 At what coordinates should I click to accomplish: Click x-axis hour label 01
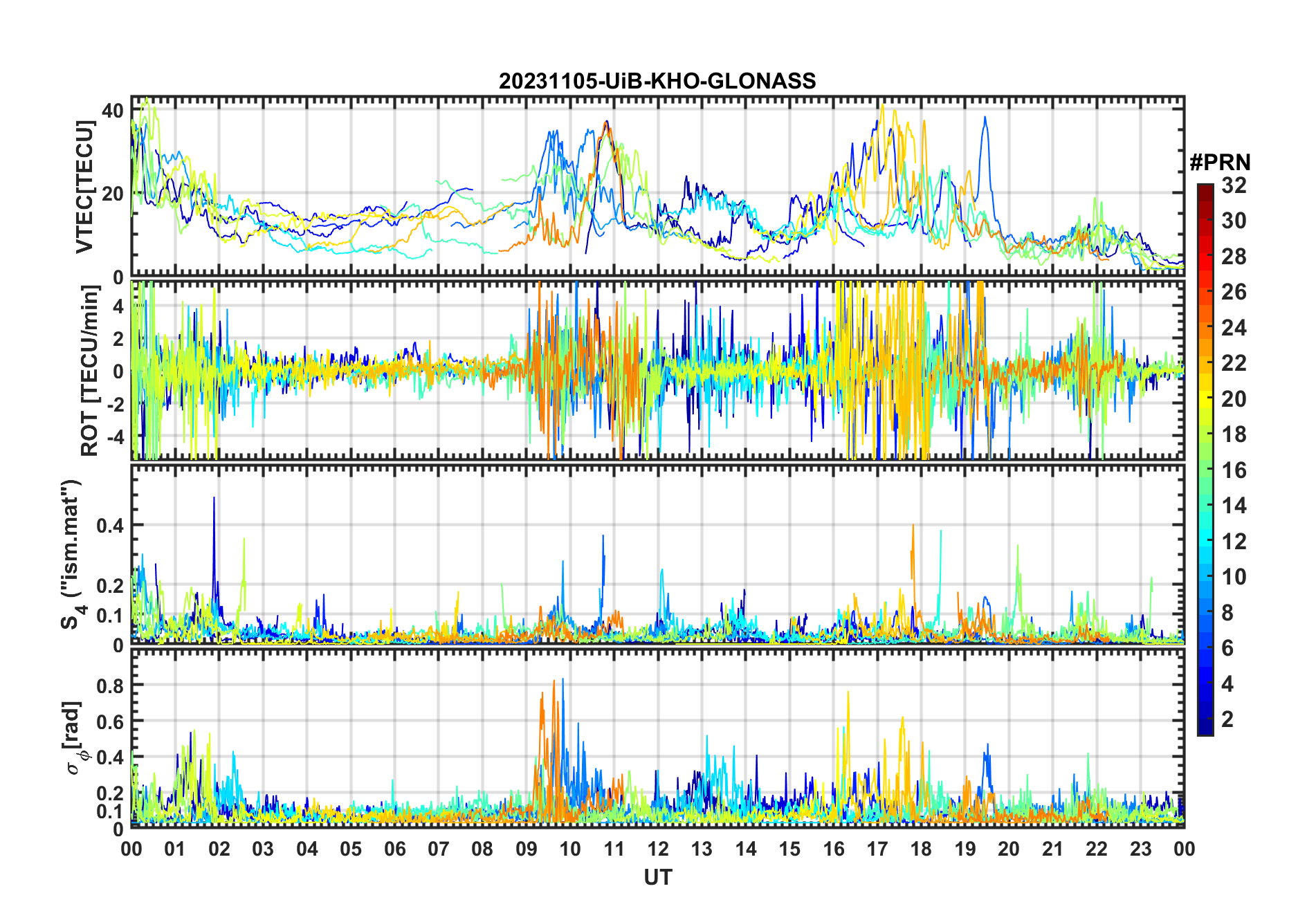coord(175,849)
